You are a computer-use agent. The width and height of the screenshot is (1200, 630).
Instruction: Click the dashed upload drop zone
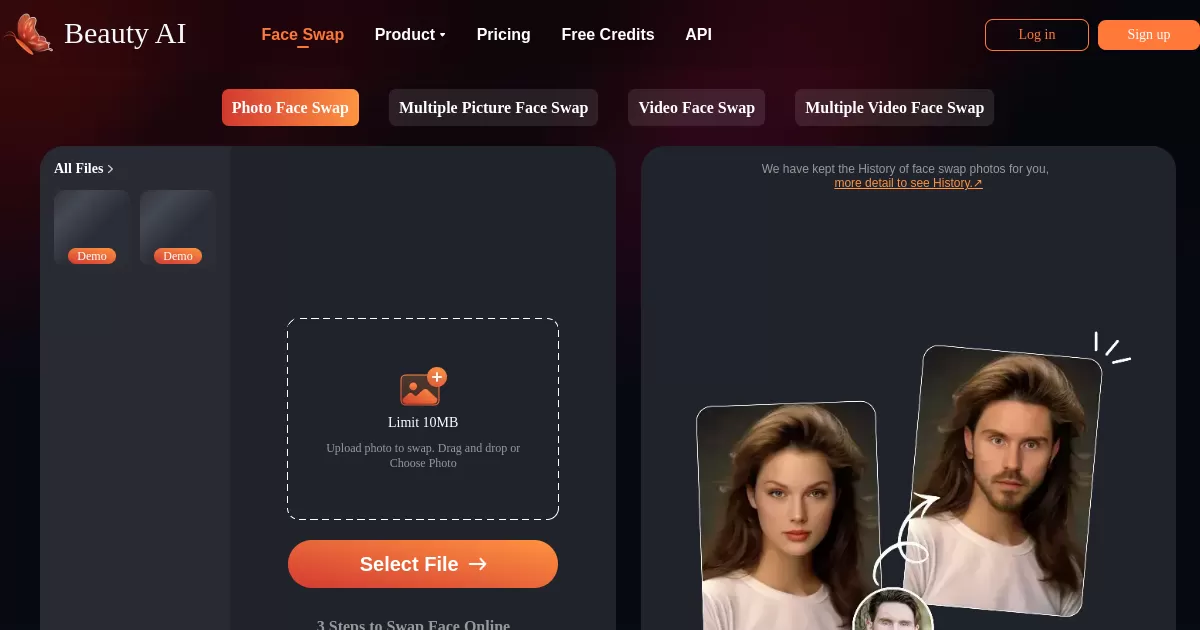[x=423, y=419]
